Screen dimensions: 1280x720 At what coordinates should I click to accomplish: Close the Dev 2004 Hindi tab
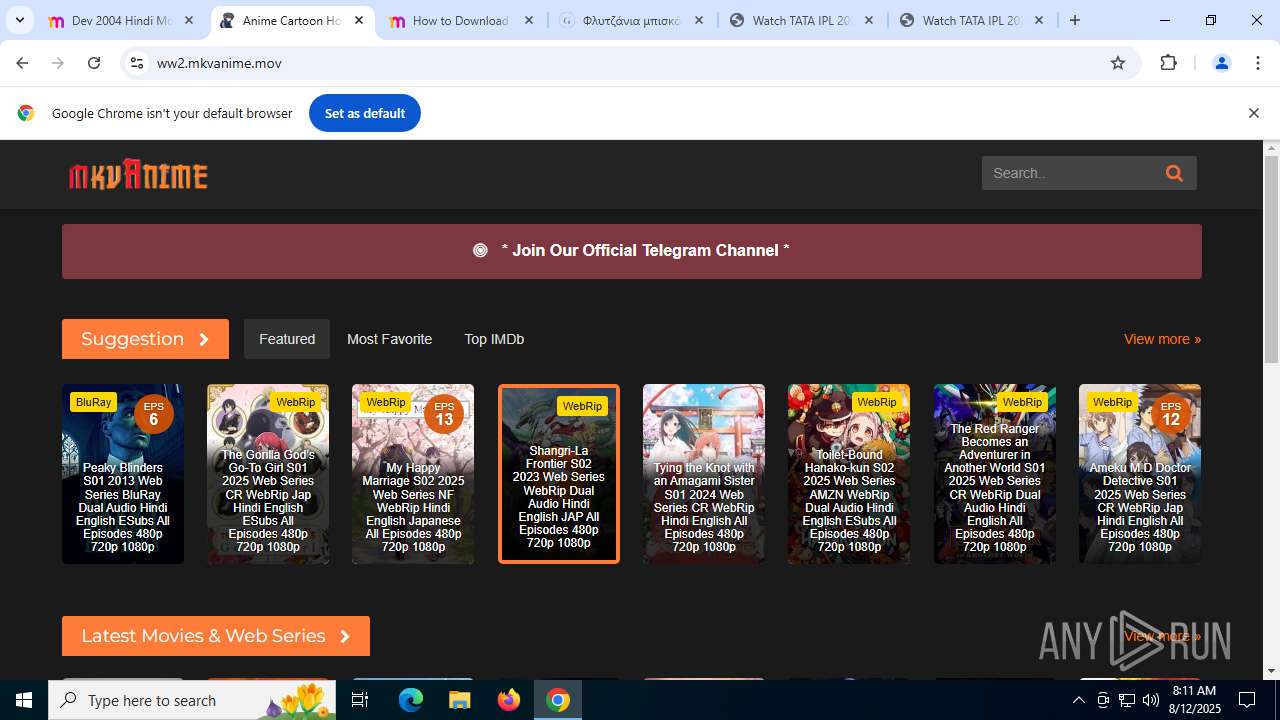point(189,20)
